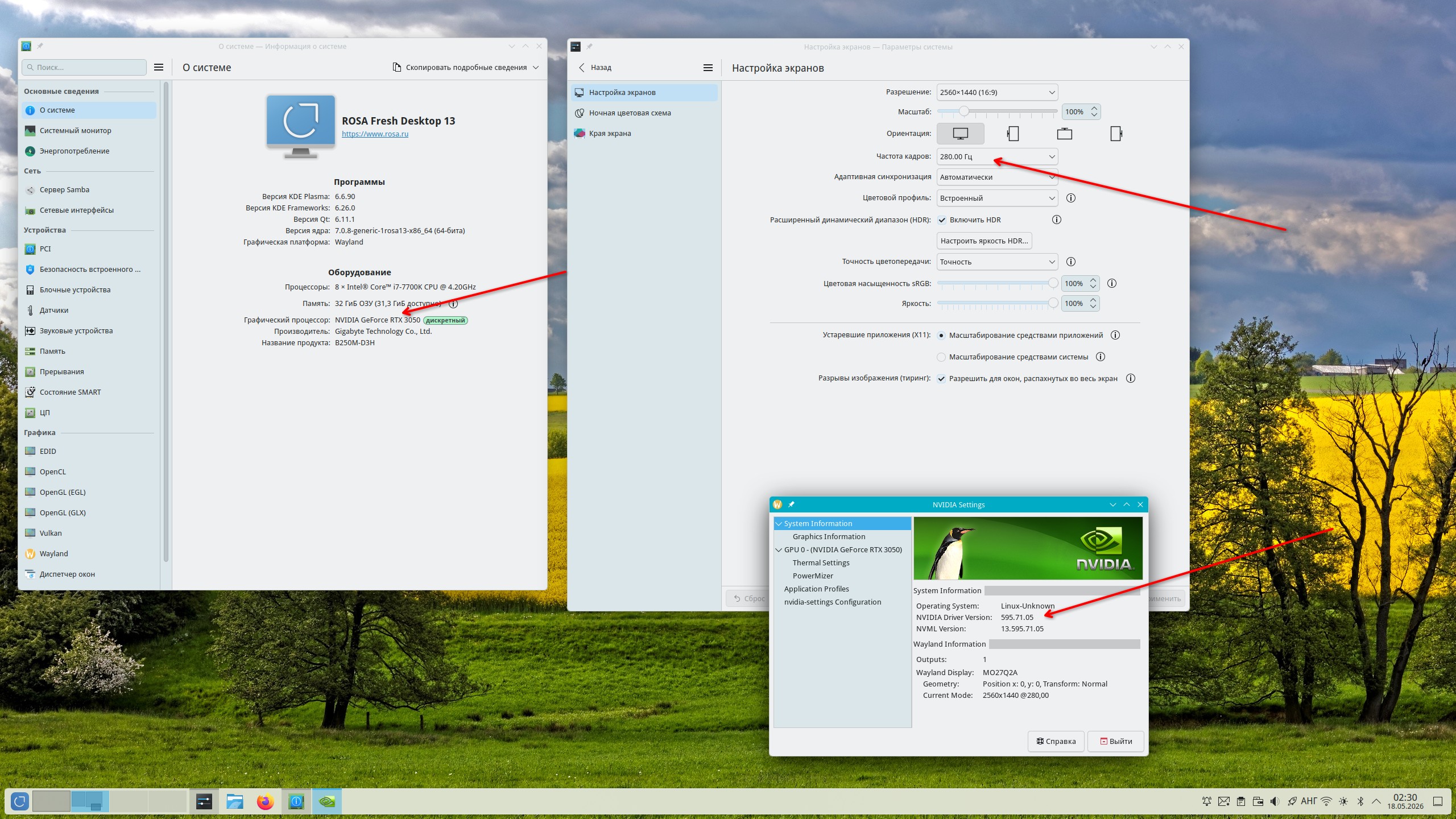Click the Info Center sidebar scrollbar
This screenshot has width=1456, height=819.
tap(166, 321)
